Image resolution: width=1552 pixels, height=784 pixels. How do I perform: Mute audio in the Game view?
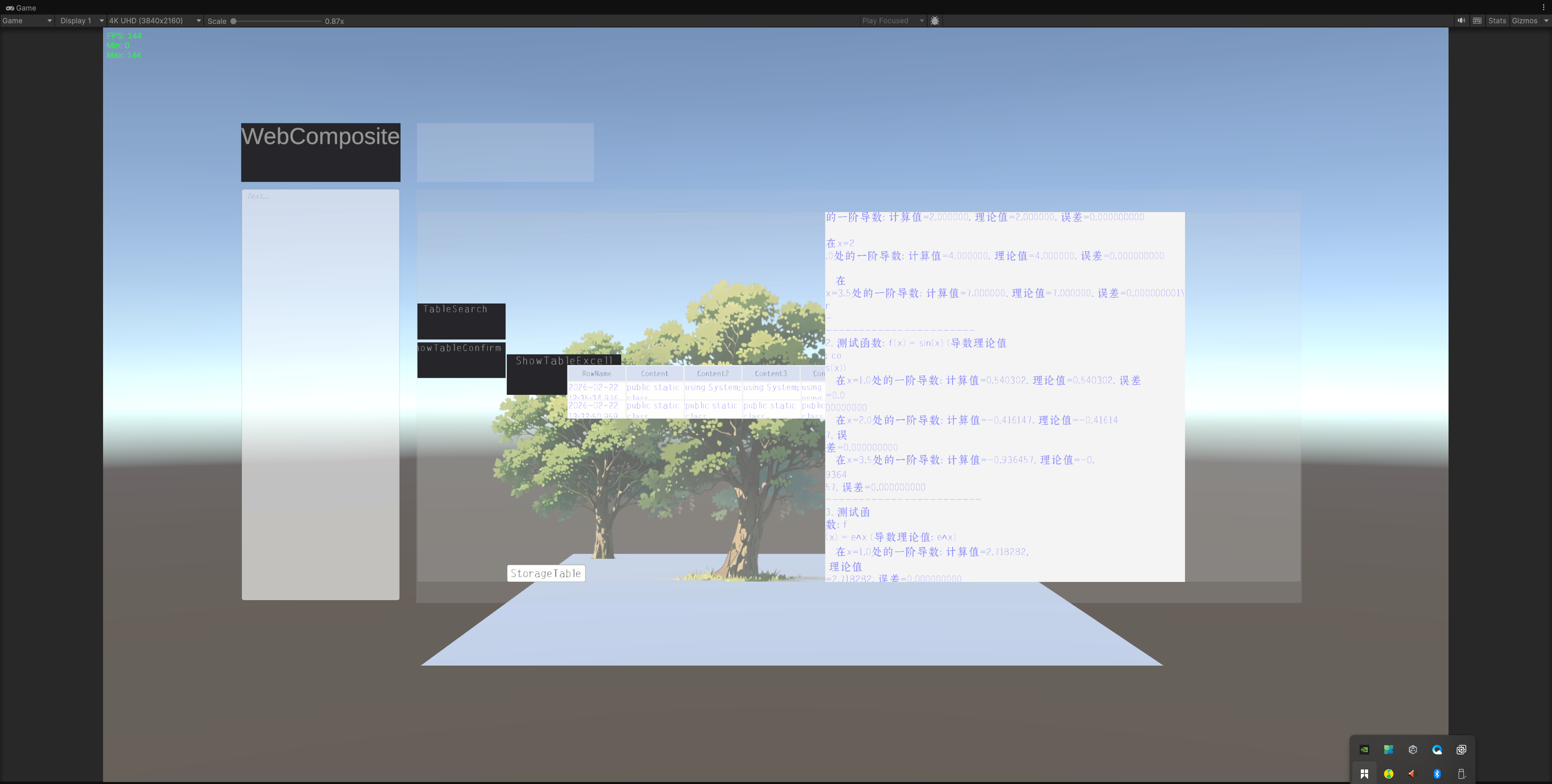(x=1461, y=21)
